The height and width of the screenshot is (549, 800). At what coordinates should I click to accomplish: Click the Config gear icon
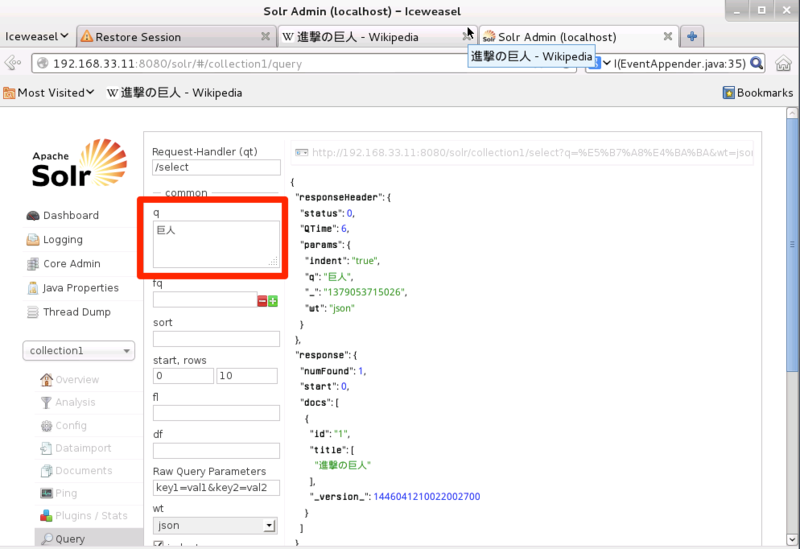(46, 426)
